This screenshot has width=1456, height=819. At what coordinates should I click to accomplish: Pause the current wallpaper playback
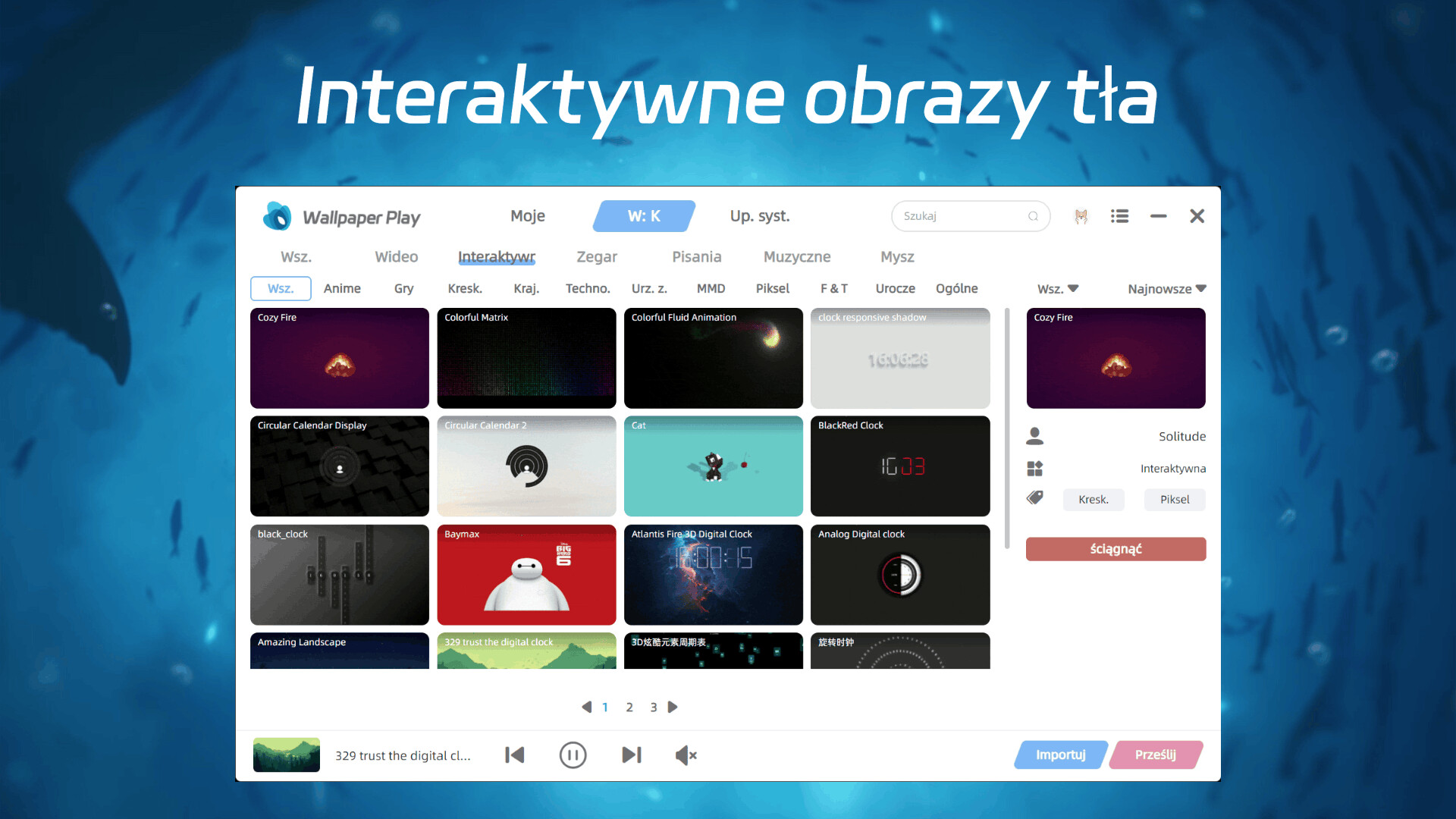[573, 755]
